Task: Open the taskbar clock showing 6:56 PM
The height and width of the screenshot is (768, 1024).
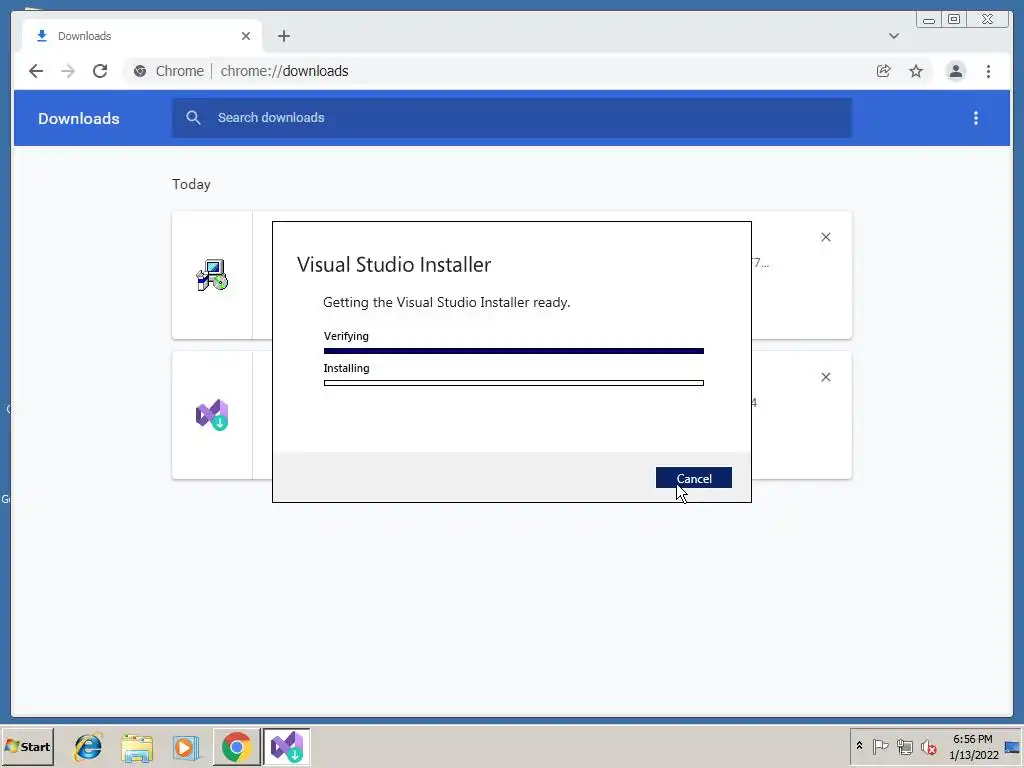Action: click(973, 746)
